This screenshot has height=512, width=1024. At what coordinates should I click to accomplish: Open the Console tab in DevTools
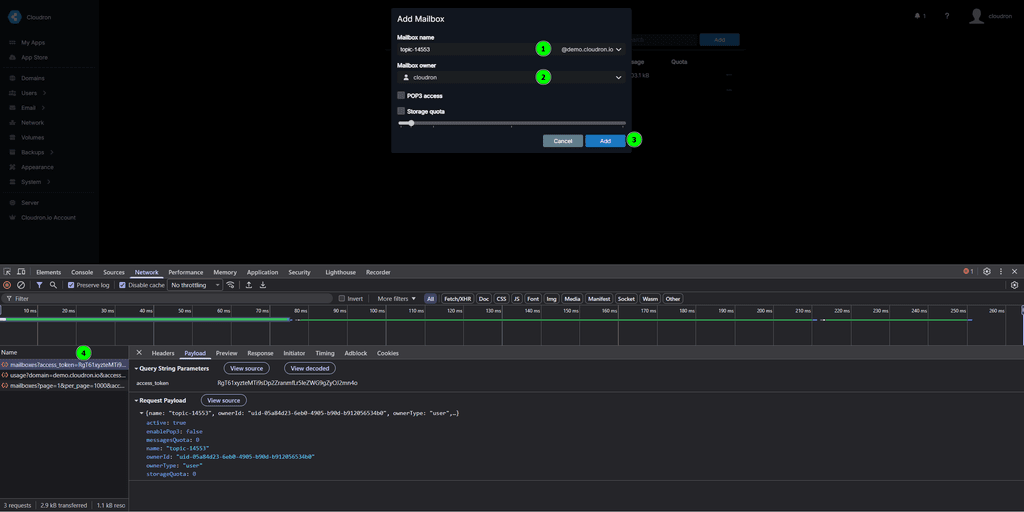(82, 272)
